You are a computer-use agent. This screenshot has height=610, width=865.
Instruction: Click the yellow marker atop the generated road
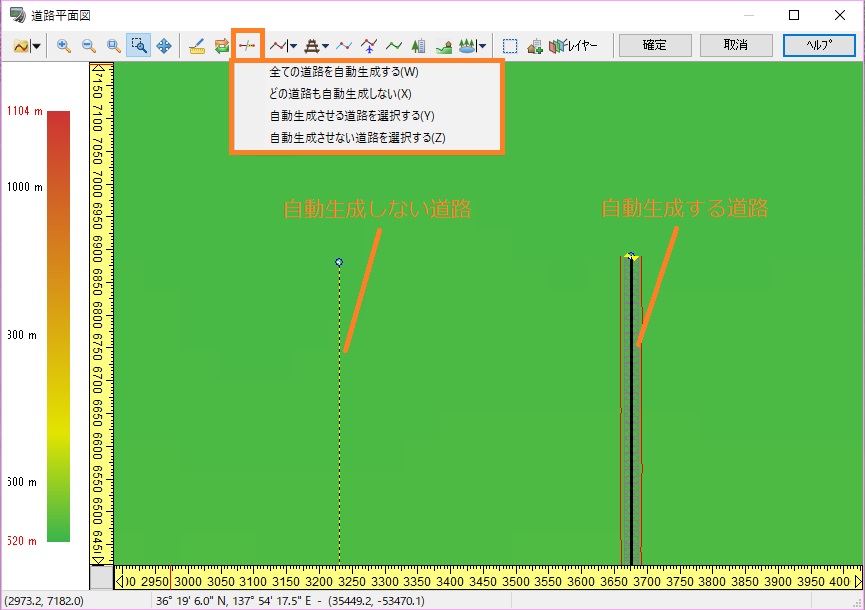(631, 256)
